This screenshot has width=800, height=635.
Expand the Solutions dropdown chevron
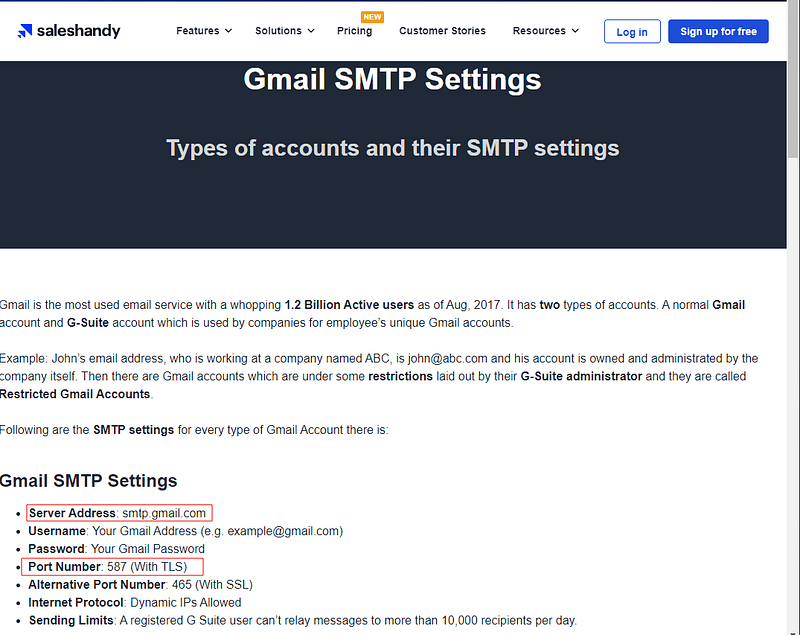click(311, 31)
